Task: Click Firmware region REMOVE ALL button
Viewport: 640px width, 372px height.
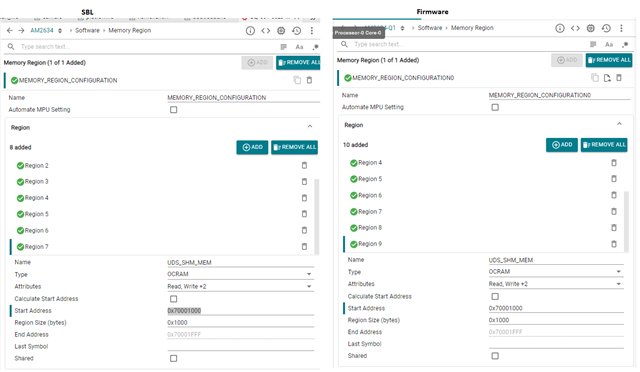Action: (x=604, y=145)
